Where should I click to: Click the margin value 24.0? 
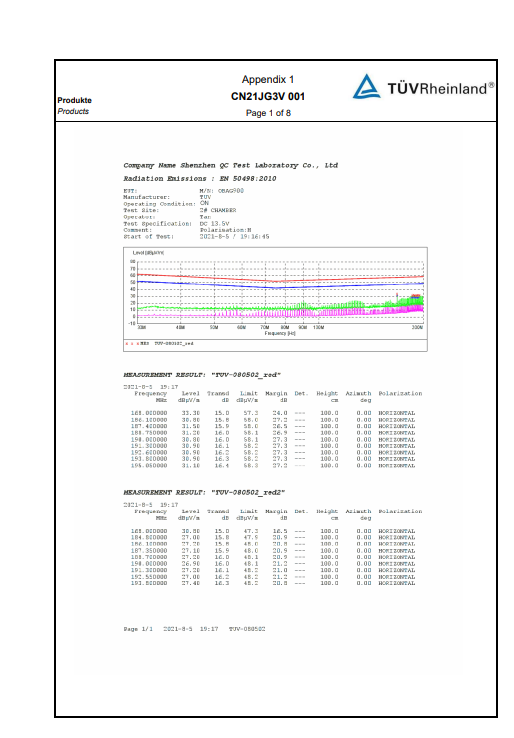280,413
